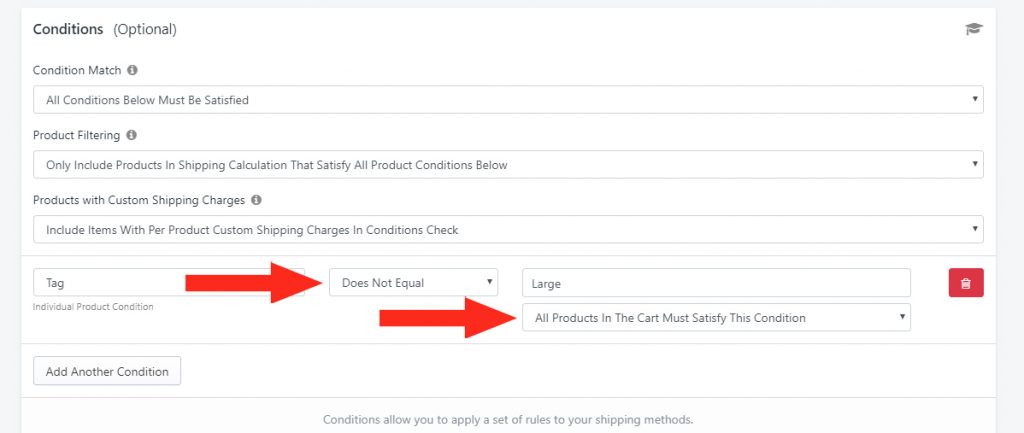Open All Products In The Cart dropdown
1024x433 pixels.
pos(716,317)
